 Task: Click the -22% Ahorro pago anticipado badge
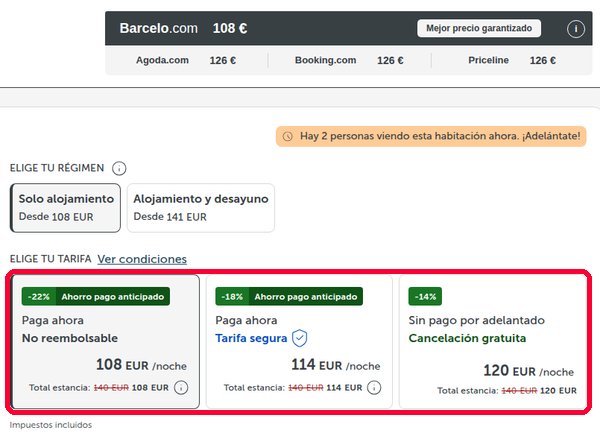tap(96, 297)
